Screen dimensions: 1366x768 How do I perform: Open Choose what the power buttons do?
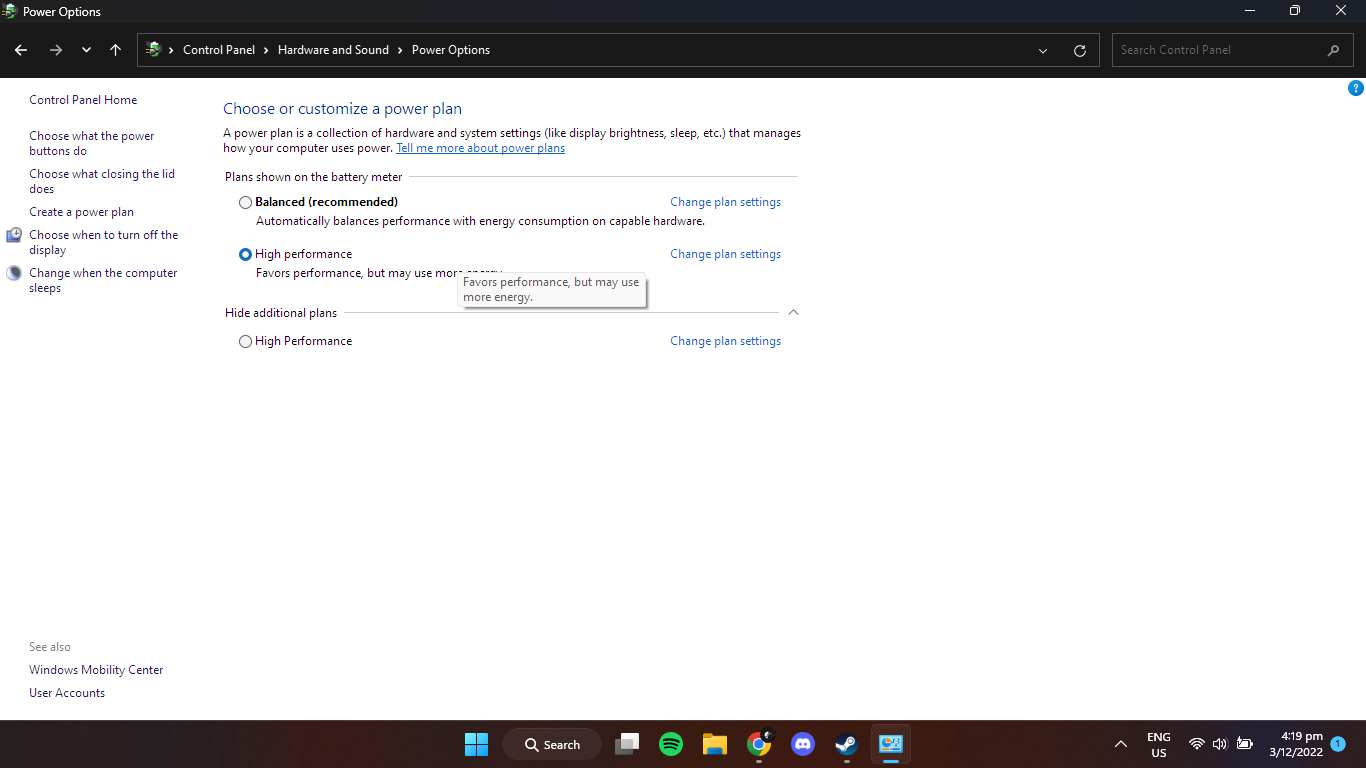coord(92,143)
